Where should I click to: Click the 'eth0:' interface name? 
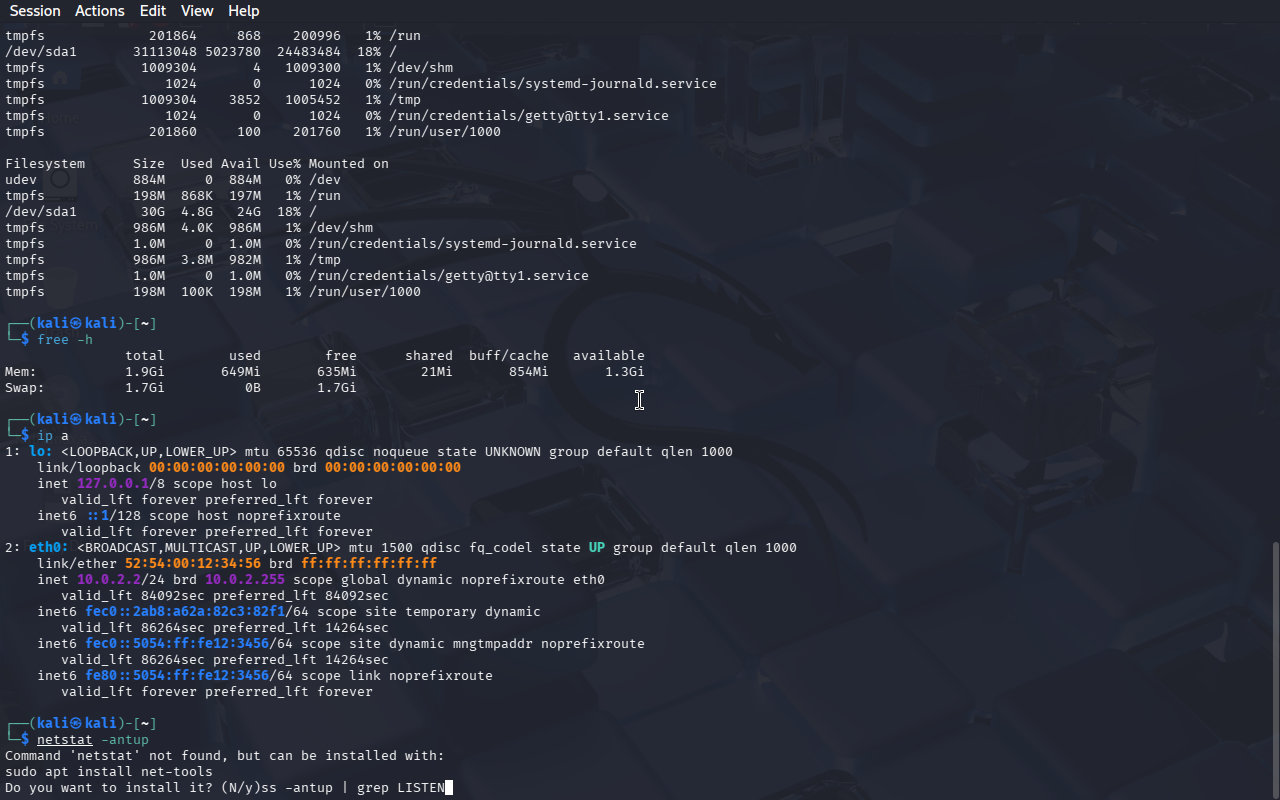point(49,548)
